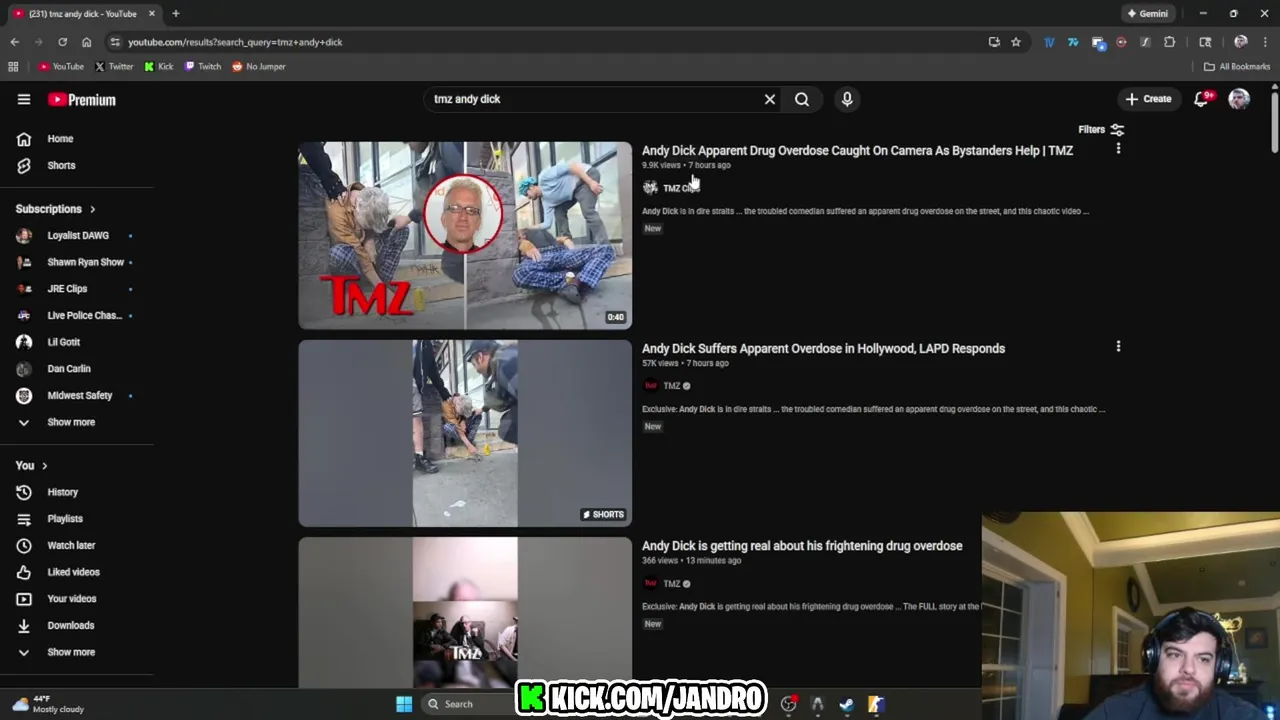
Task: Clear the search box with the X
Action: (770, 99)
